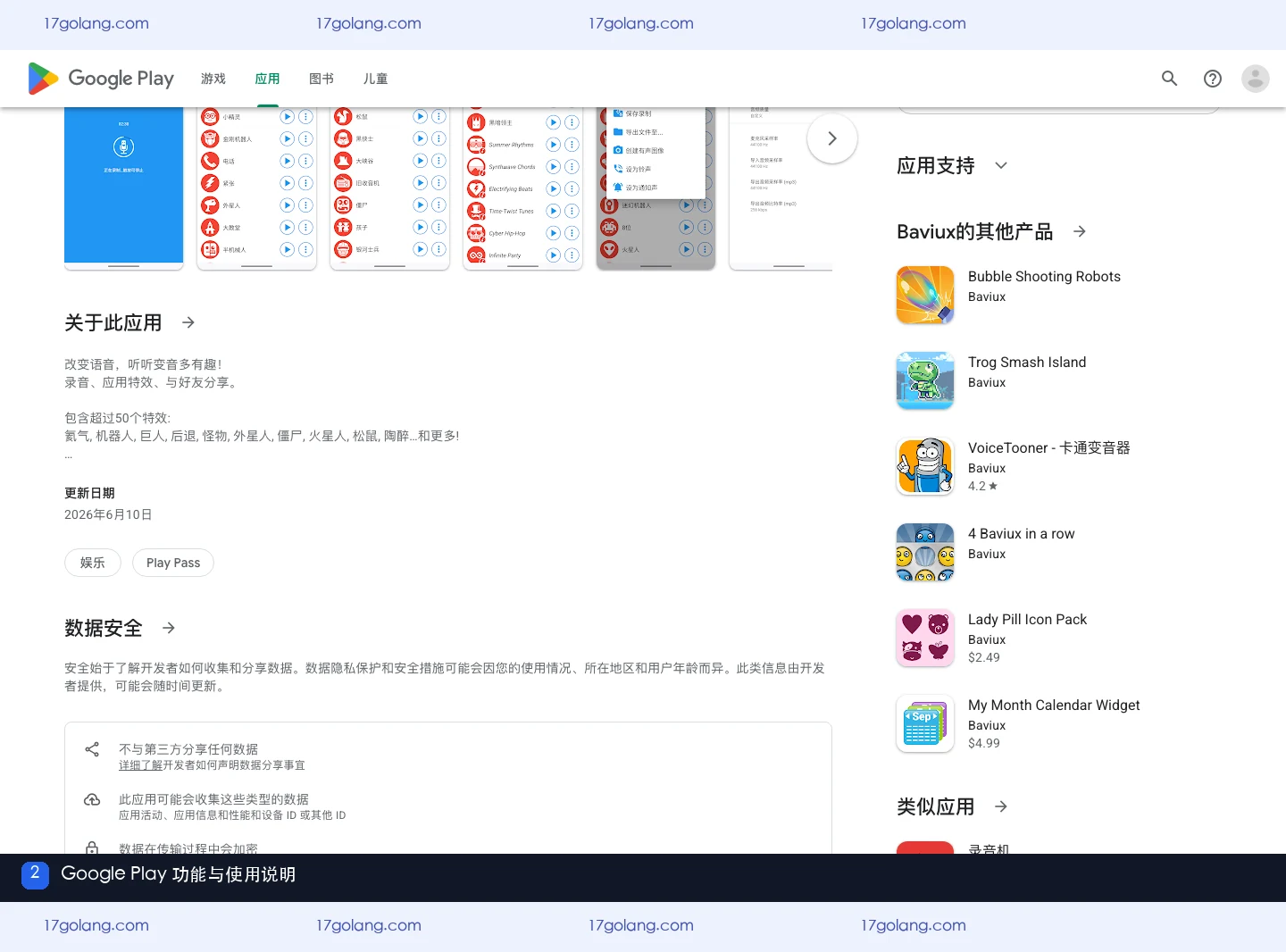
Task: Click the 关于此应用 heading
Action: pyautogui.click(x=113, y=322)
